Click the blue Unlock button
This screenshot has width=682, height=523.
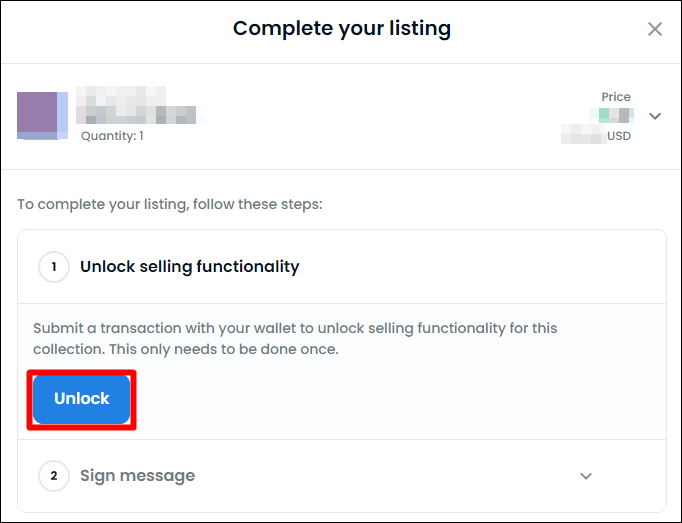click(81, 399)
